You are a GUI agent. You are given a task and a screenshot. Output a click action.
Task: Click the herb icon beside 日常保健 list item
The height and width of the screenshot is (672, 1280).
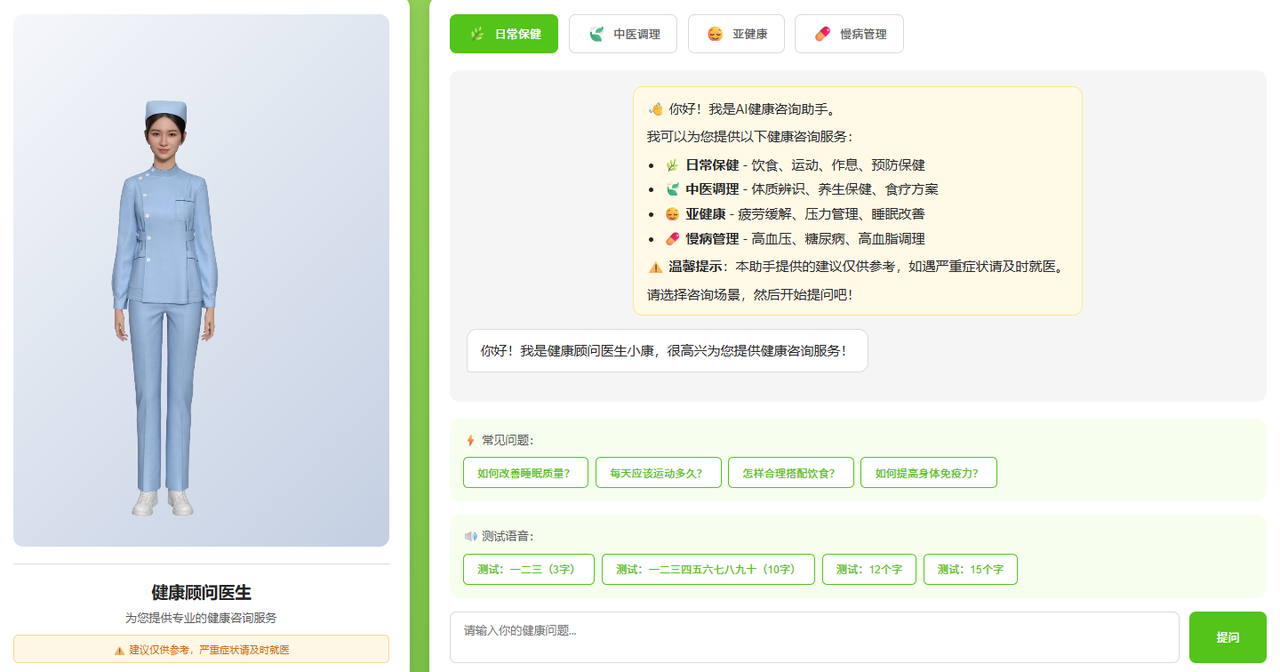pyautogui.click(x=672, y=165)
